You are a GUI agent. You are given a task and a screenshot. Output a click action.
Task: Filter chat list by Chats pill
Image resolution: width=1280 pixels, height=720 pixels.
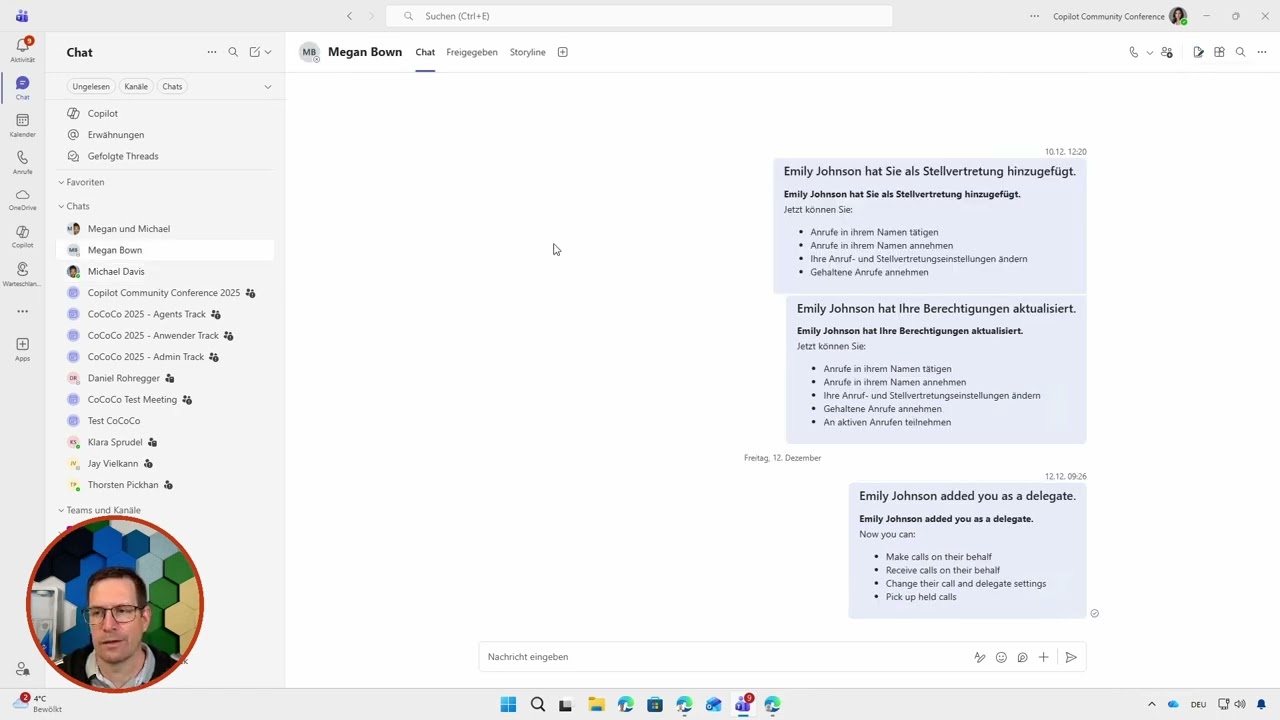(x=172, y=86)
